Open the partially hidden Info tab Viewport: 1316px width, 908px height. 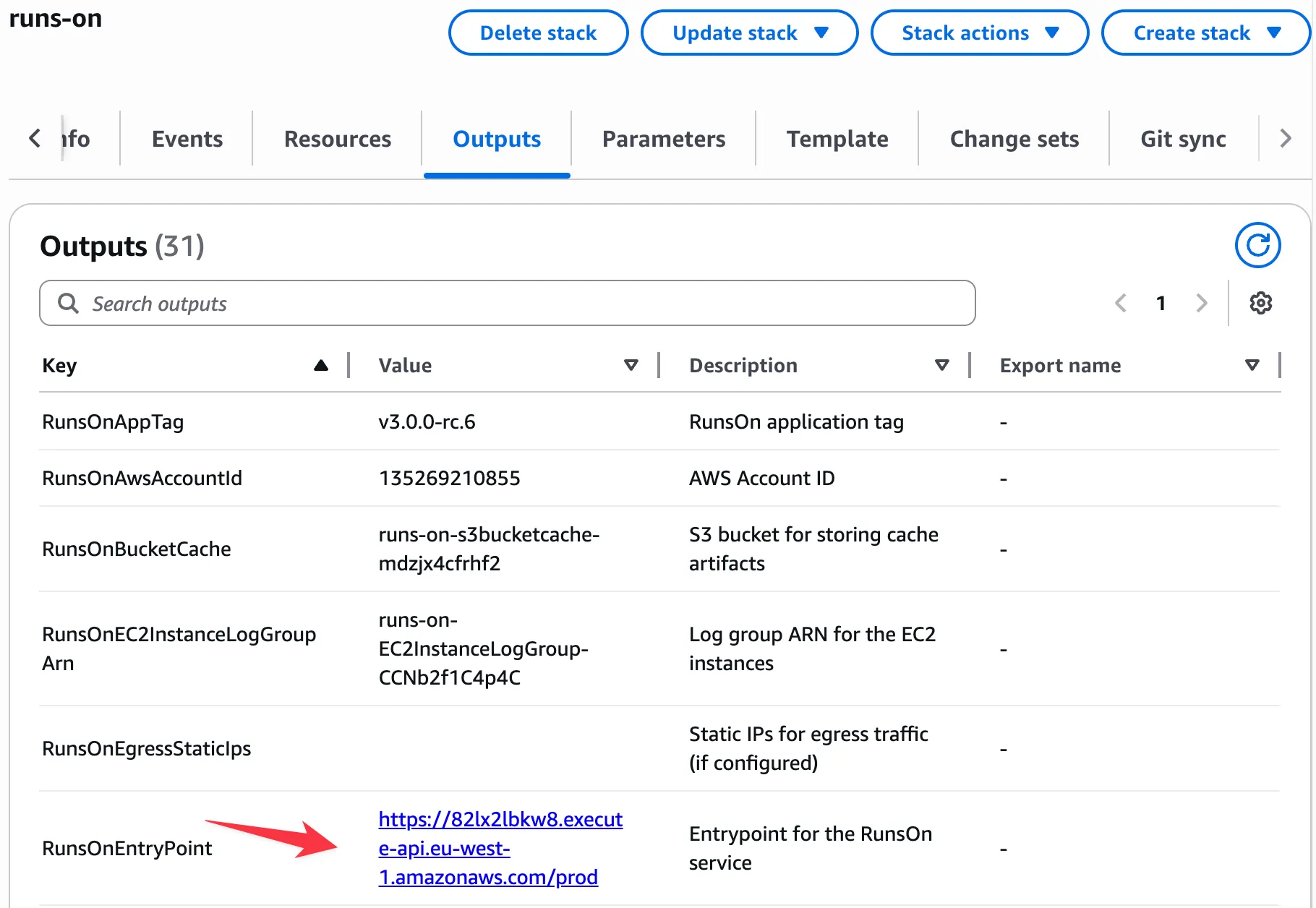[x=77, y=139]
